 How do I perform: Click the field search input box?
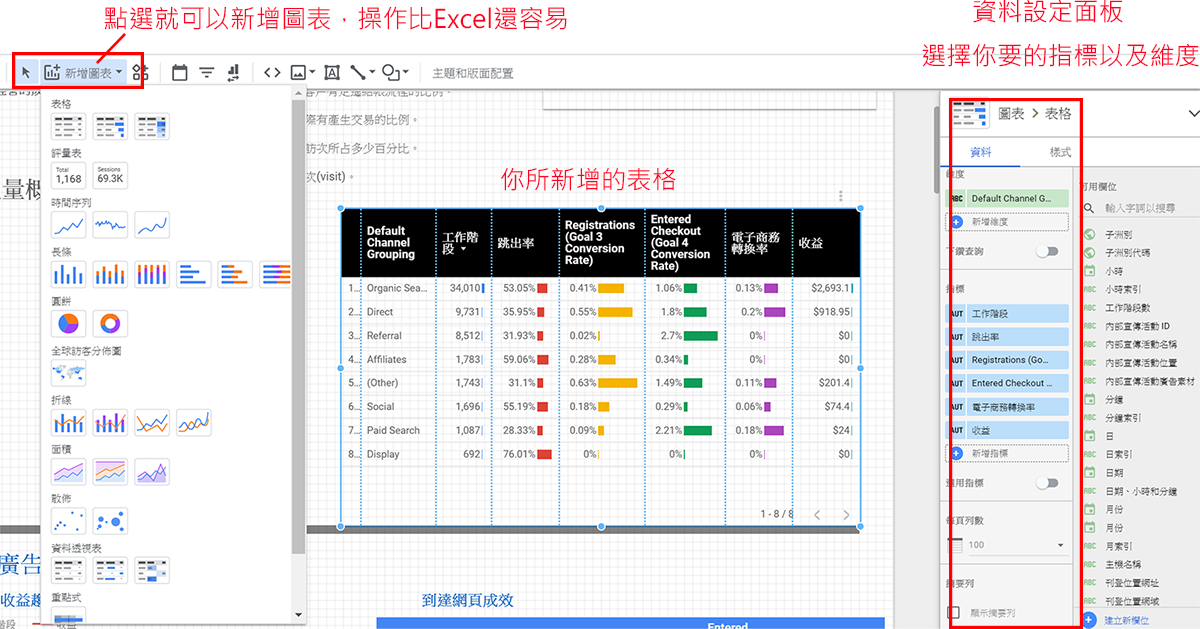click(1140, 208)
